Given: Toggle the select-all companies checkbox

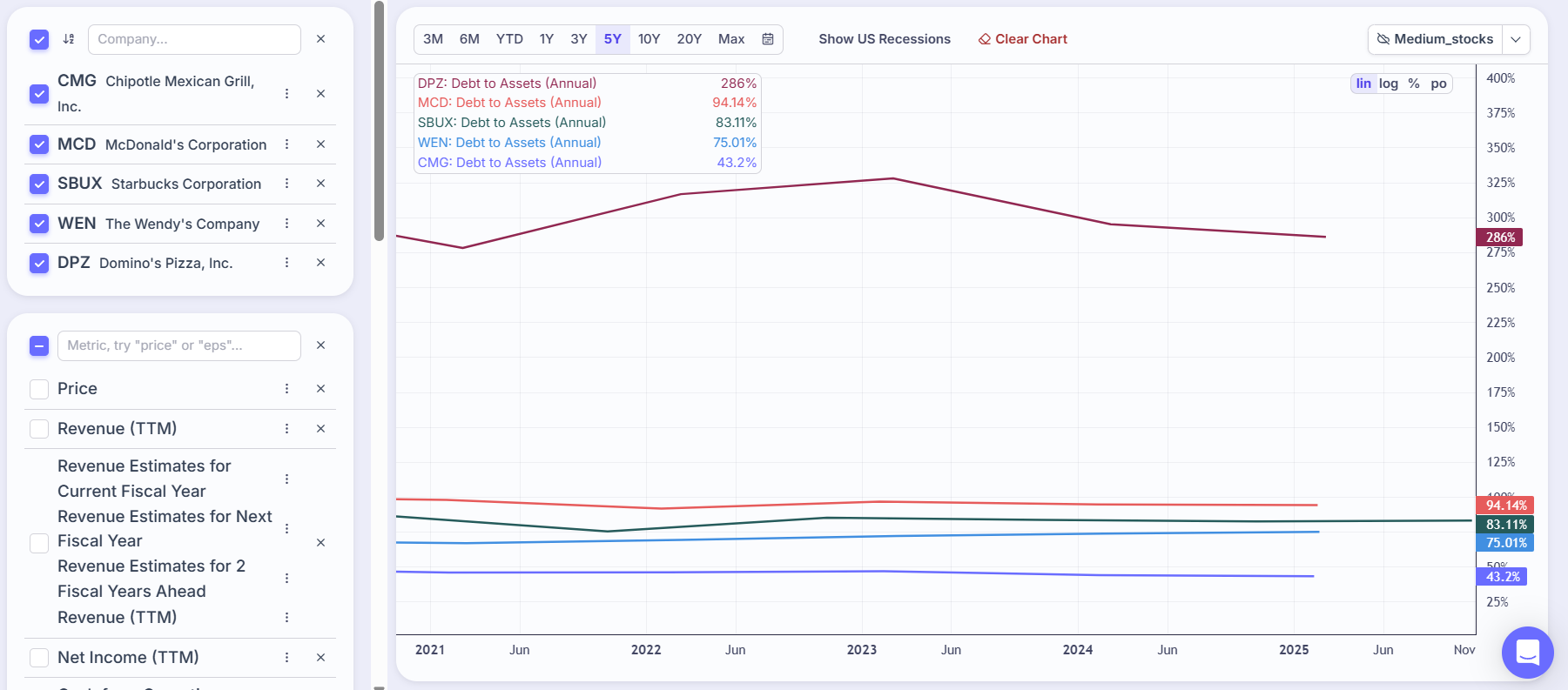Looking at the screenshot, I should (x=39, y=39).
